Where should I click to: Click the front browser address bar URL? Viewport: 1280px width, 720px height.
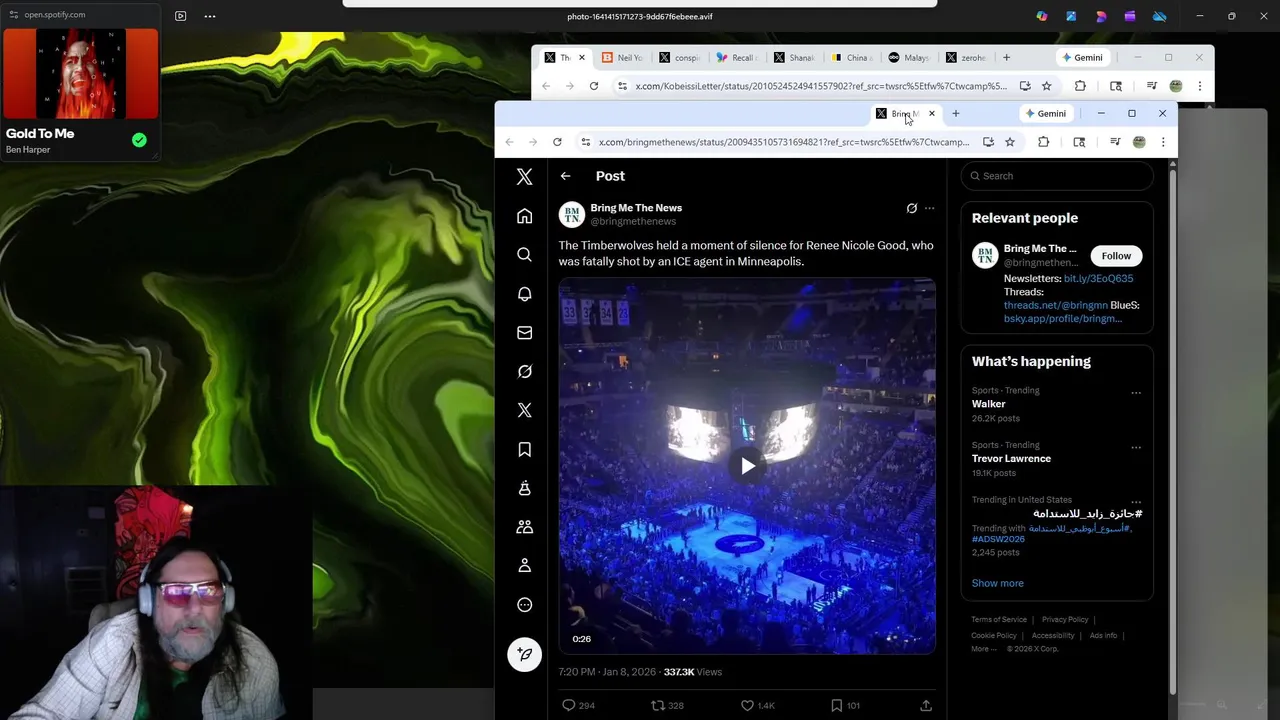pos(783,142)
